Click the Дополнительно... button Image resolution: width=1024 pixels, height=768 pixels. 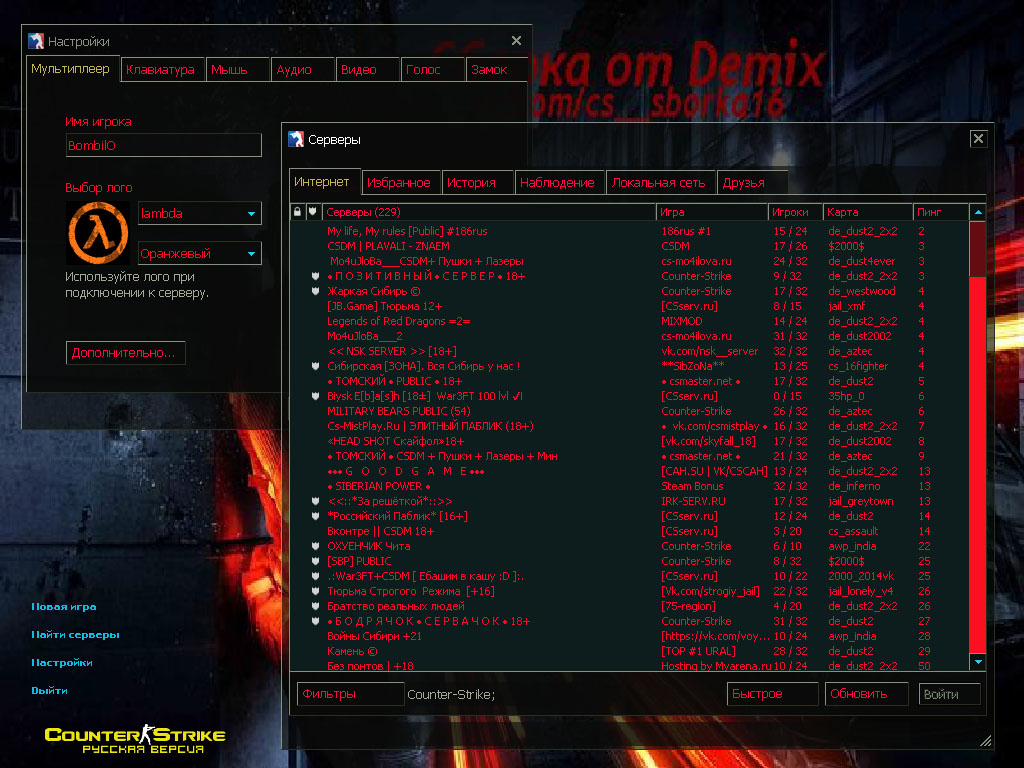pos(125,353)
